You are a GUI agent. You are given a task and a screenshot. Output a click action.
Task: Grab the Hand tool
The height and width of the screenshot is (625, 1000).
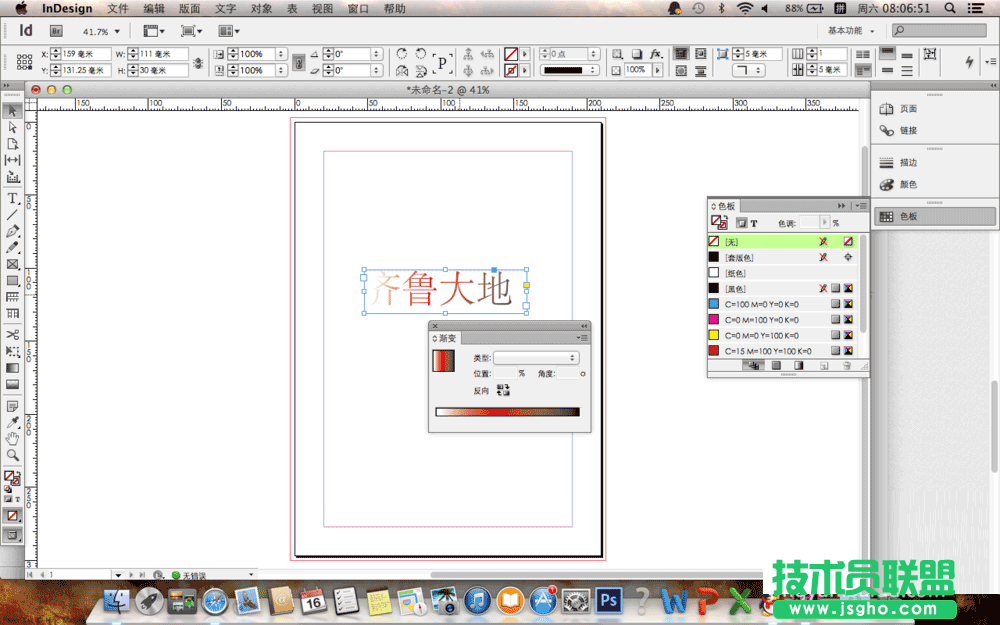[12, 439]
